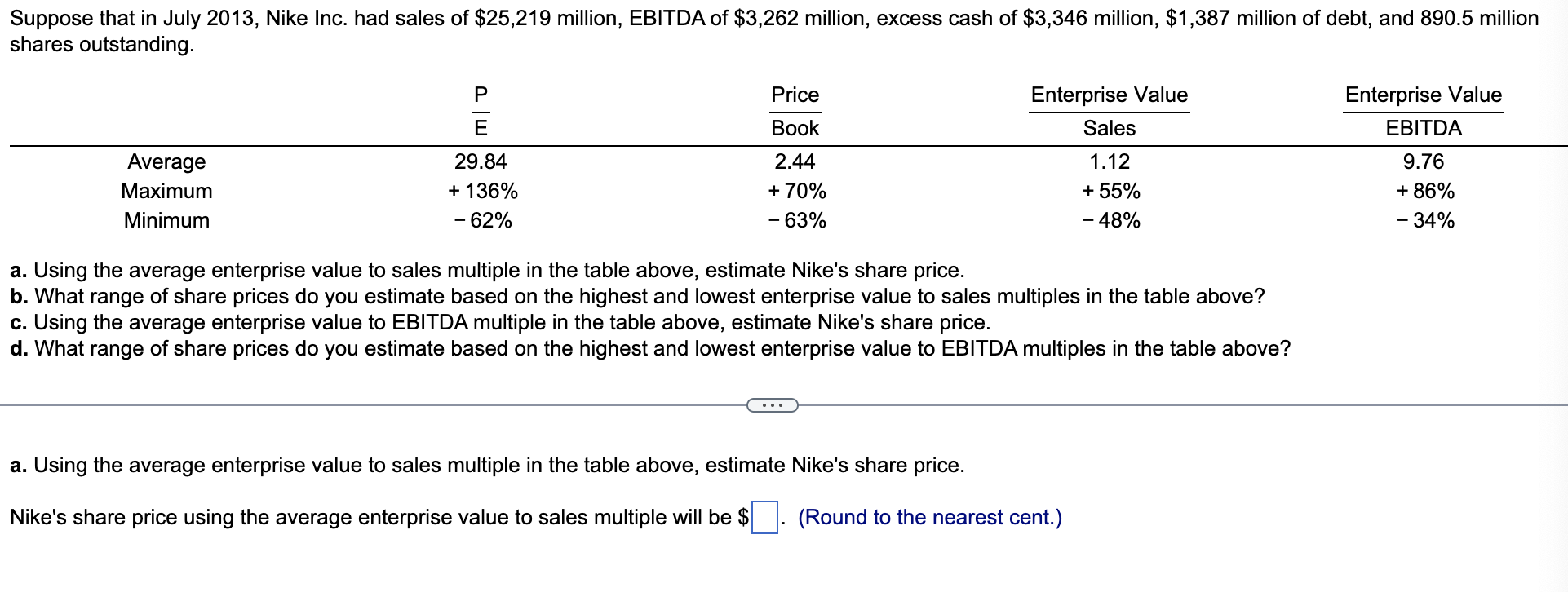Select the answer input box after the dollar sign
The image size is (1568, 592).
tap(763, 516)
